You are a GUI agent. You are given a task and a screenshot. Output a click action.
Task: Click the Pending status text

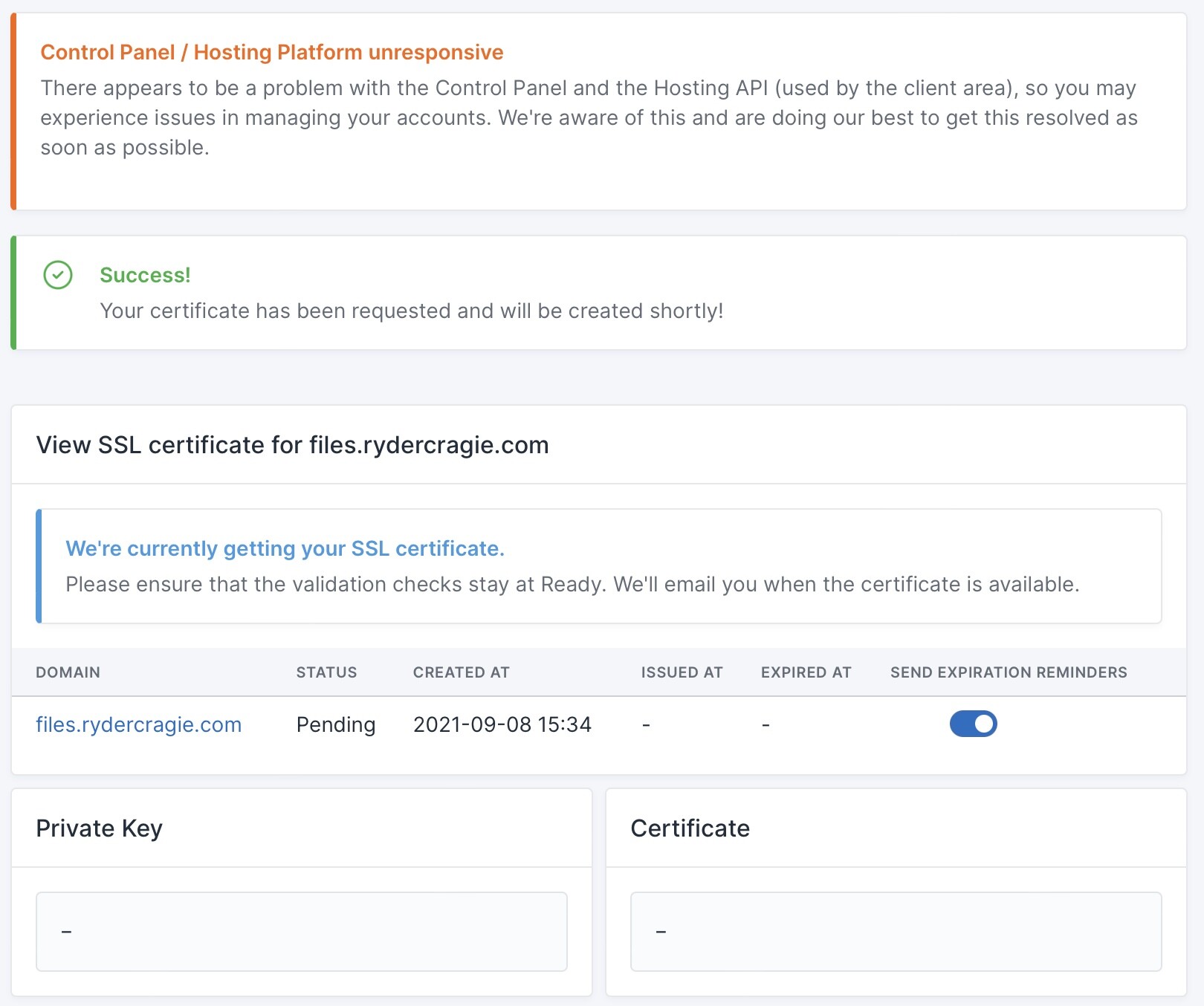tap(336, 724)
